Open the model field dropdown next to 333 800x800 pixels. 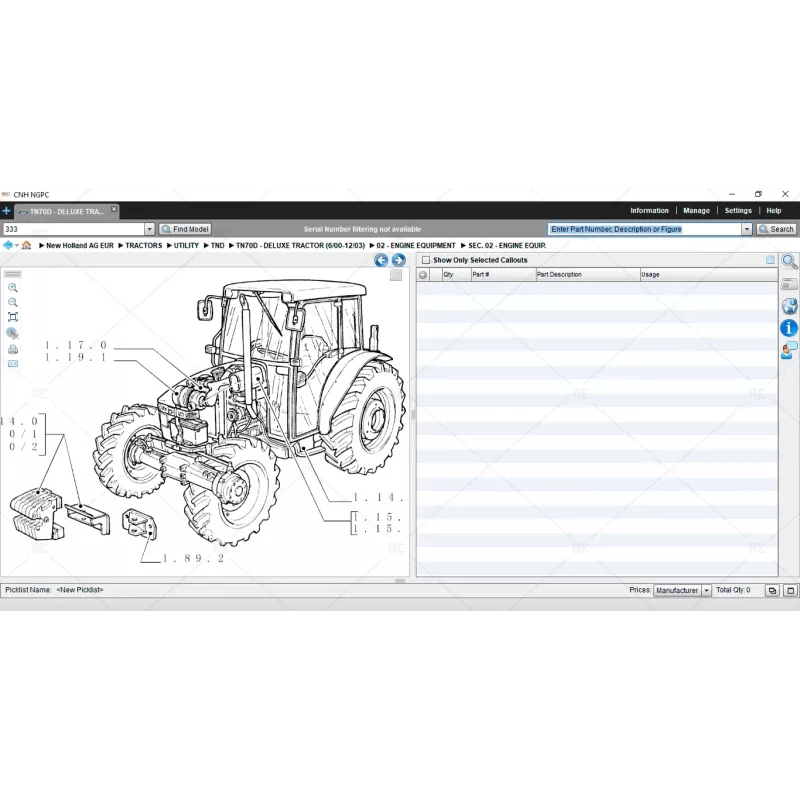pos(149,228)
